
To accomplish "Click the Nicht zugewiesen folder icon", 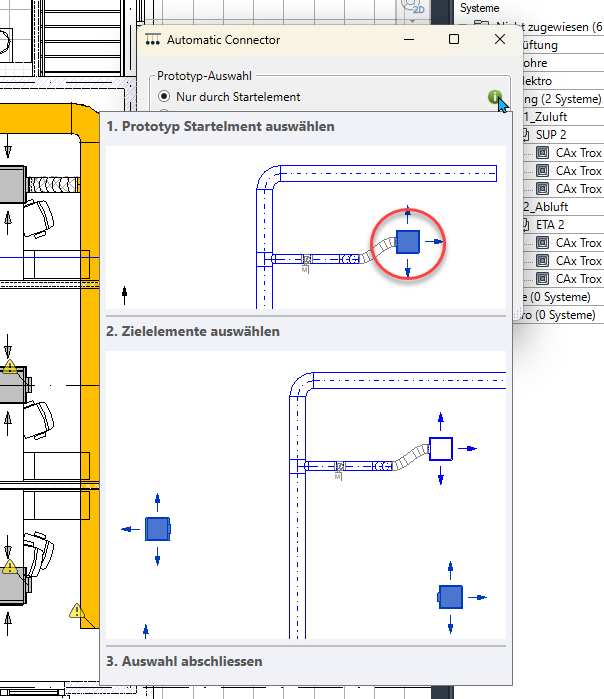I will [x=482, y=27].
